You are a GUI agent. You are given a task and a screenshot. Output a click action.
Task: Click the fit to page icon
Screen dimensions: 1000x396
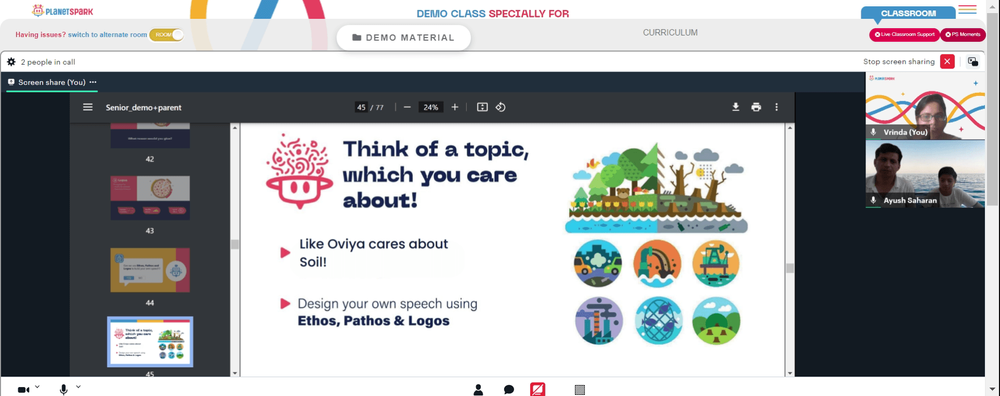pos(482,107)
